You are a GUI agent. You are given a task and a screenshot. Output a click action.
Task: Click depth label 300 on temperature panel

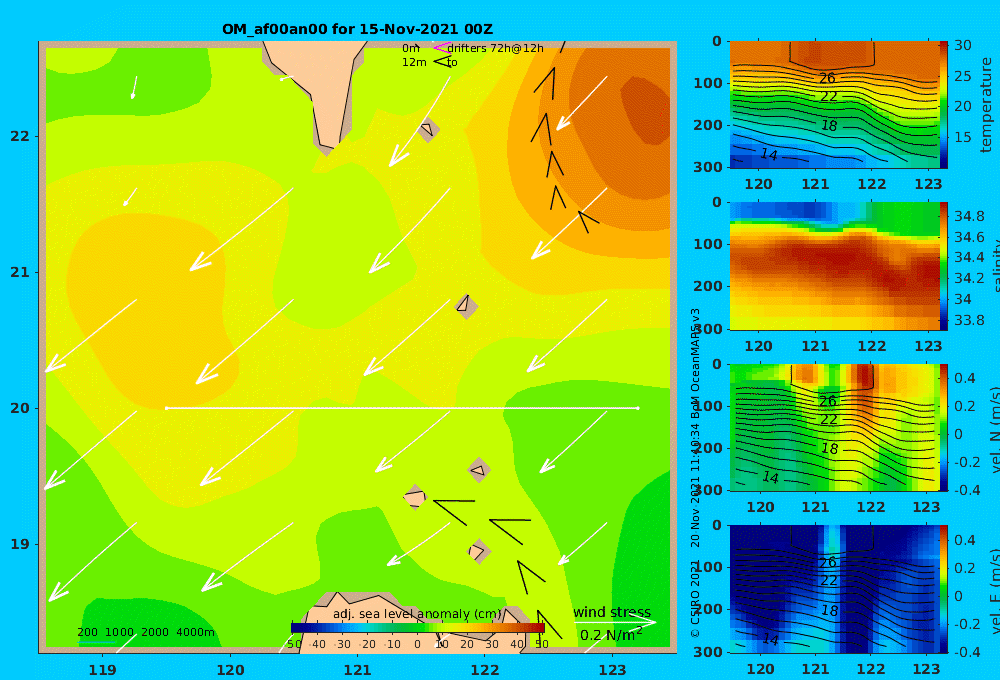point(708,166)
